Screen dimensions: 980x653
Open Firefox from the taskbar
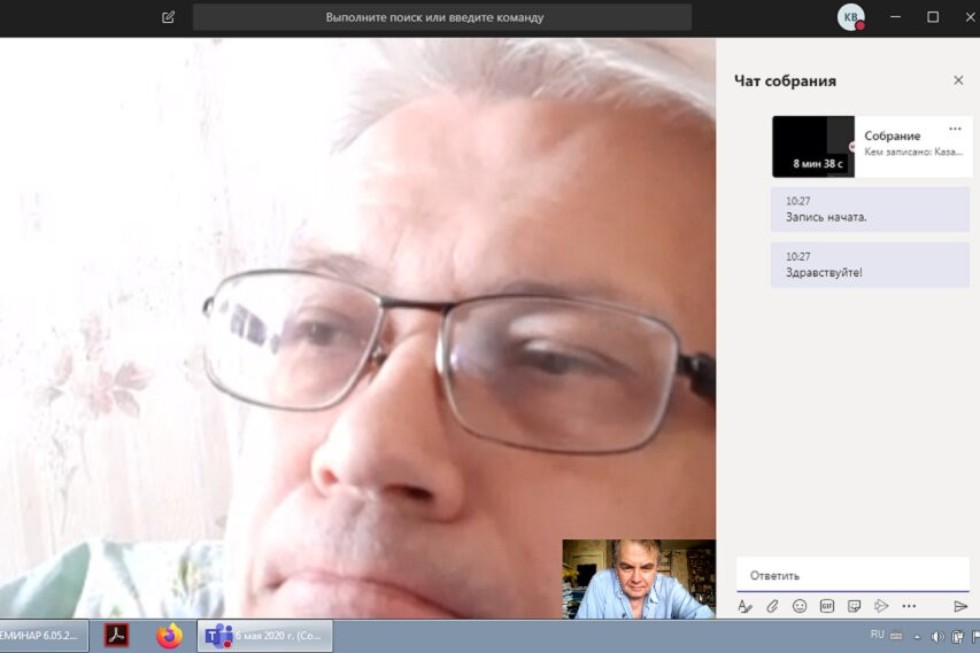170,636
